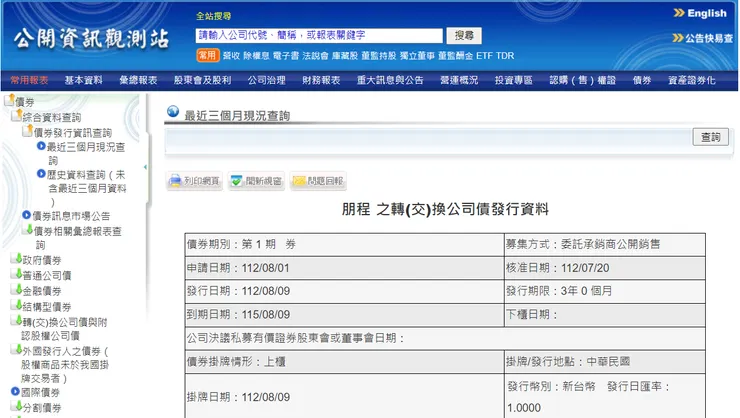Click the 公開資訊觀測站 site logo
Image resolution: width=740 pixels, height=418 pixels.
pos(91,39)
